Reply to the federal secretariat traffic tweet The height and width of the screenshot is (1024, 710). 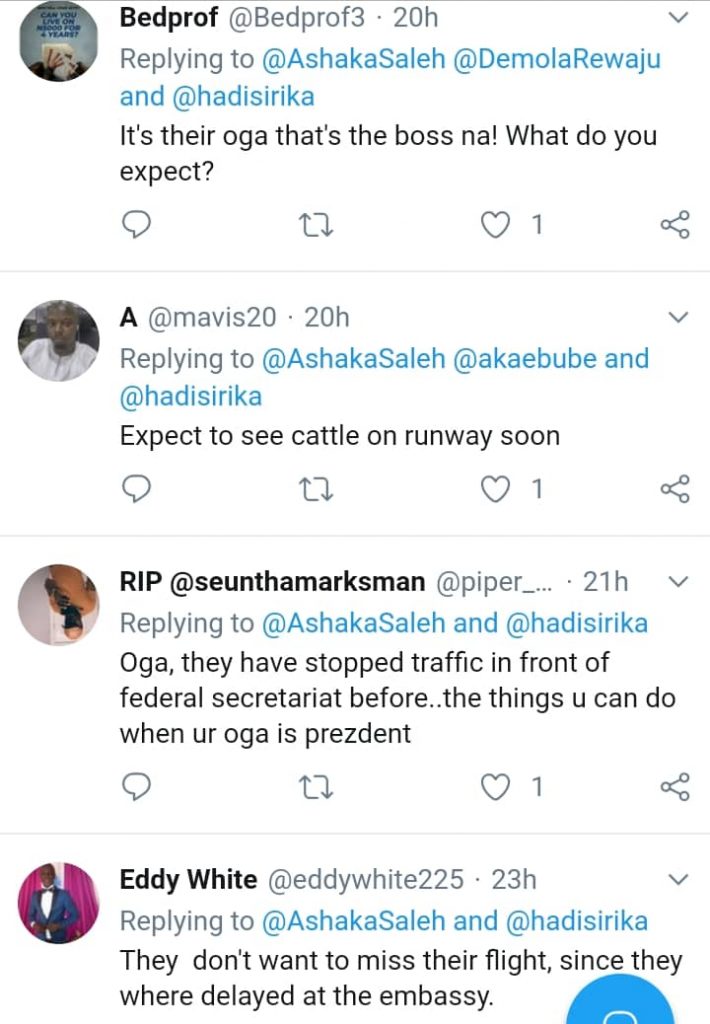click(x=136, y=787)
